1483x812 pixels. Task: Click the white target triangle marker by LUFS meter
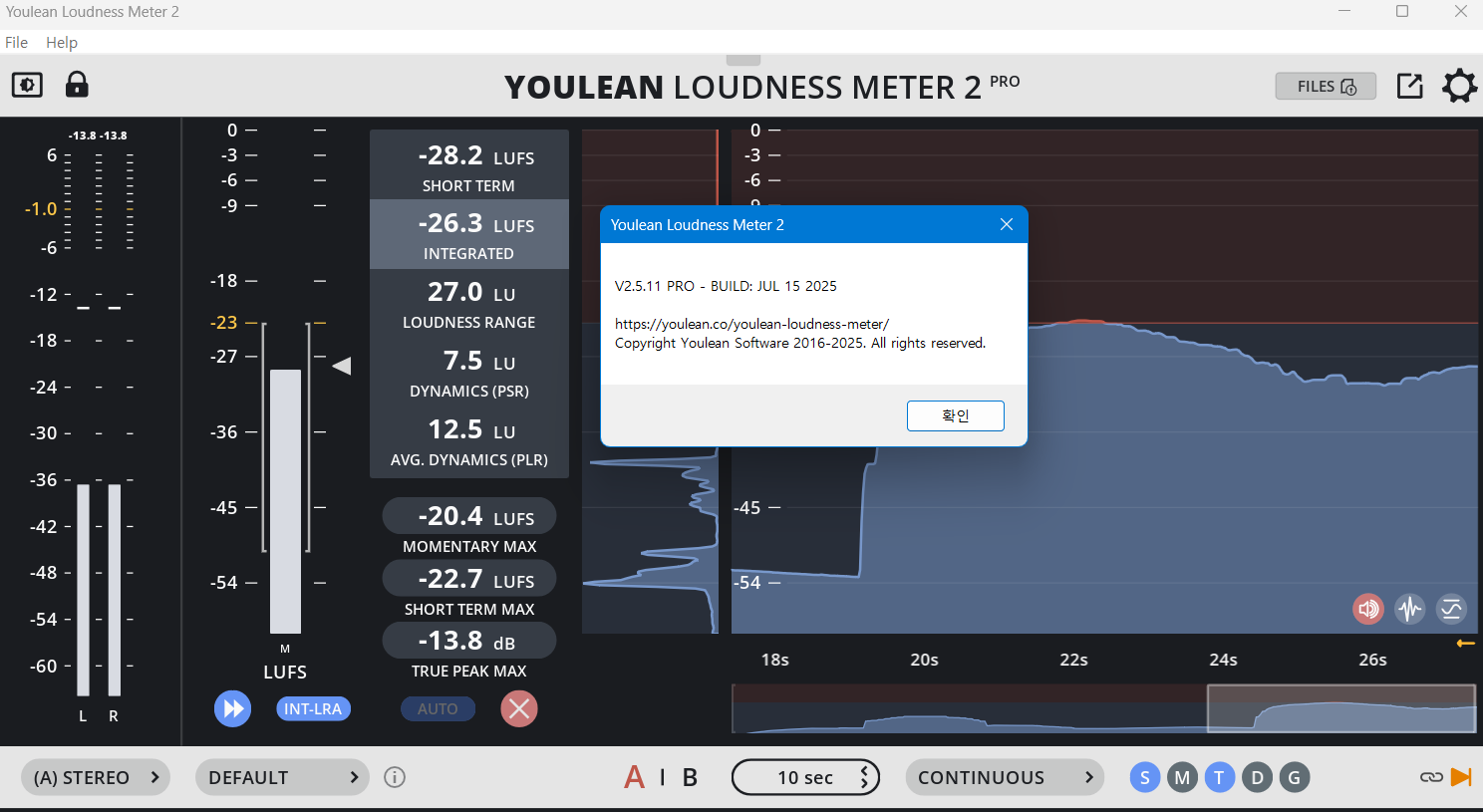(x=342, y=366)
